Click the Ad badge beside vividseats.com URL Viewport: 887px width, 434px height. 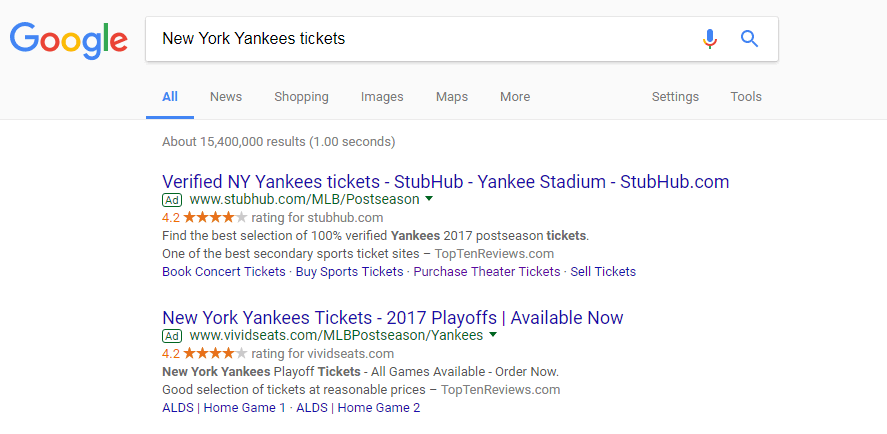coord(171,336)
